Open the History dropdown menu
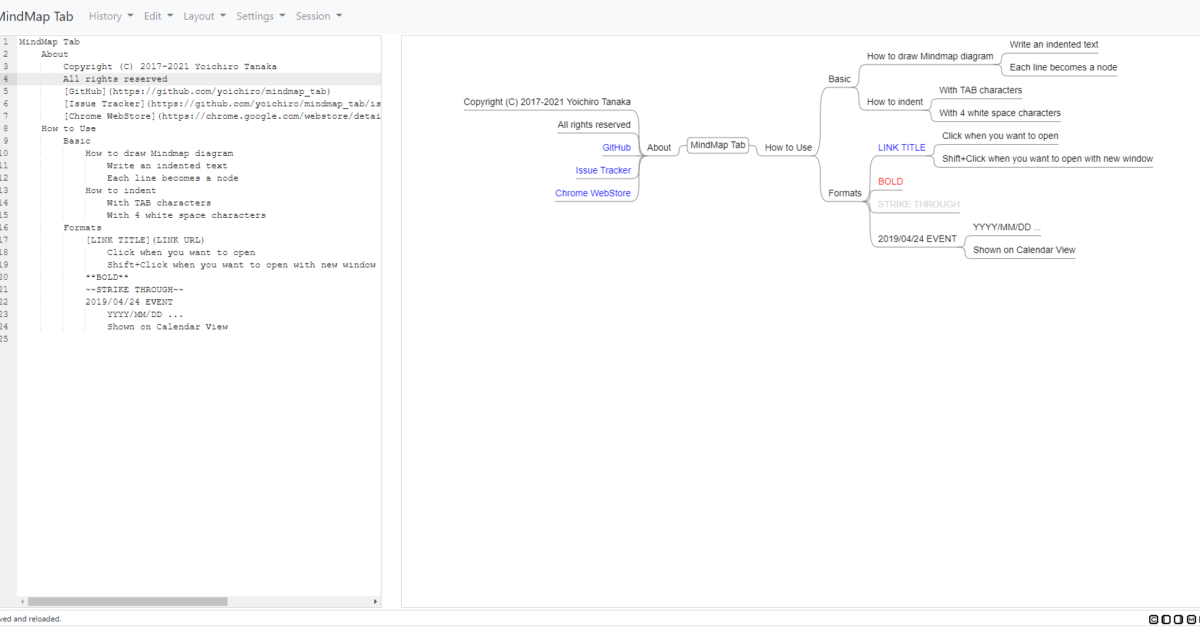The height and width of the screenshot is (628, 1200). pyautogui.click(x=111, y=16)
